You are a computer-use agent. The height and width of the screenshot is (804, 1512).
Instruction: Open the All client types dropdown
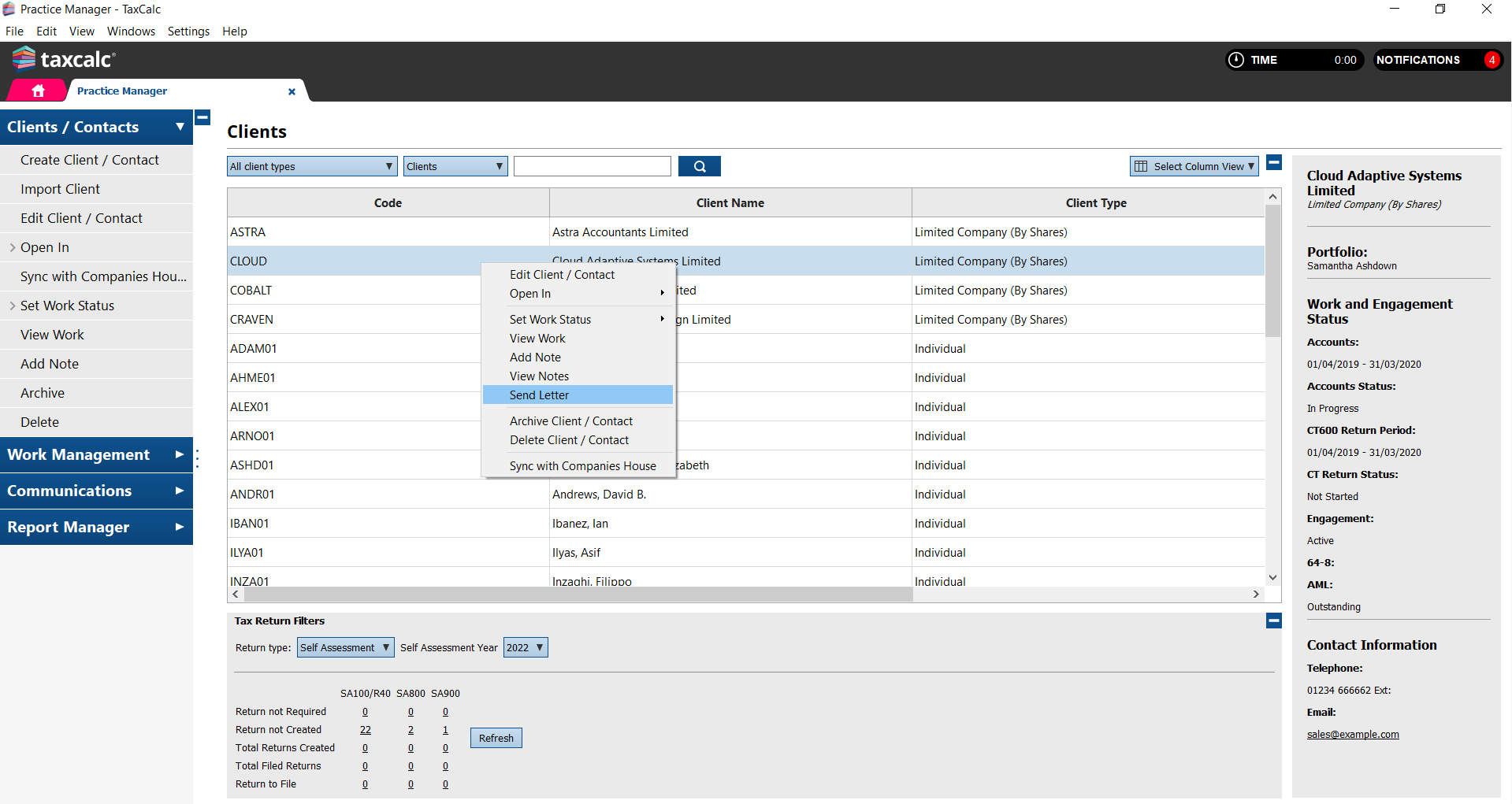pos(311,166)
